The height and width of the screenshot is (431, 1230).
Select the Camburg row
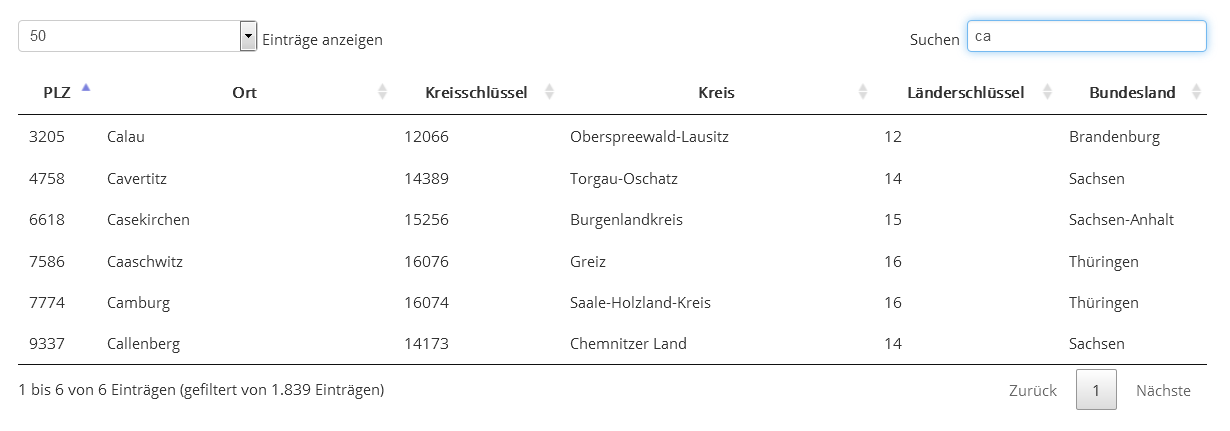(613, 302)
